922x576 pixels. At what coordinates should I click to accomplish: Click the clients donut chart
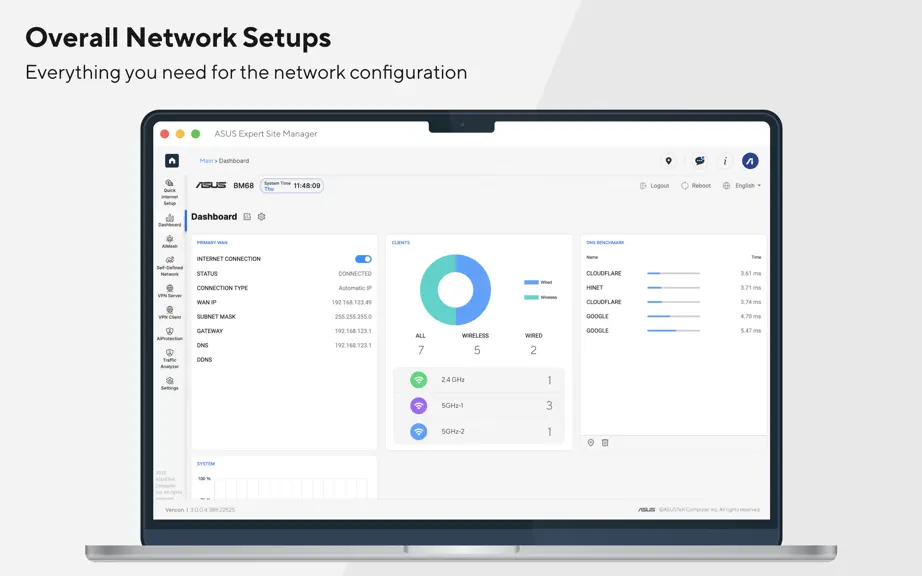pos(455,290)
